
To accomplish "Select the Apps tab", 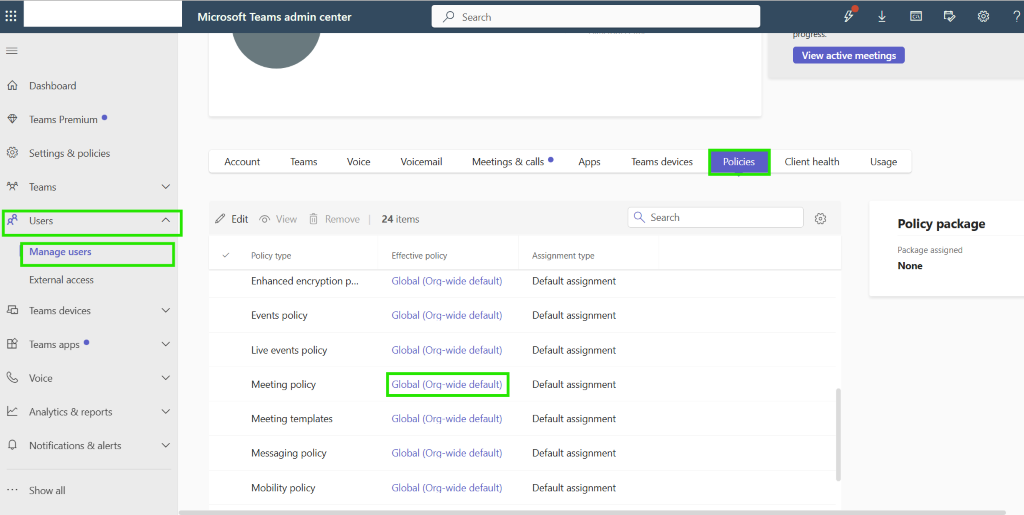I will point(589,161).
